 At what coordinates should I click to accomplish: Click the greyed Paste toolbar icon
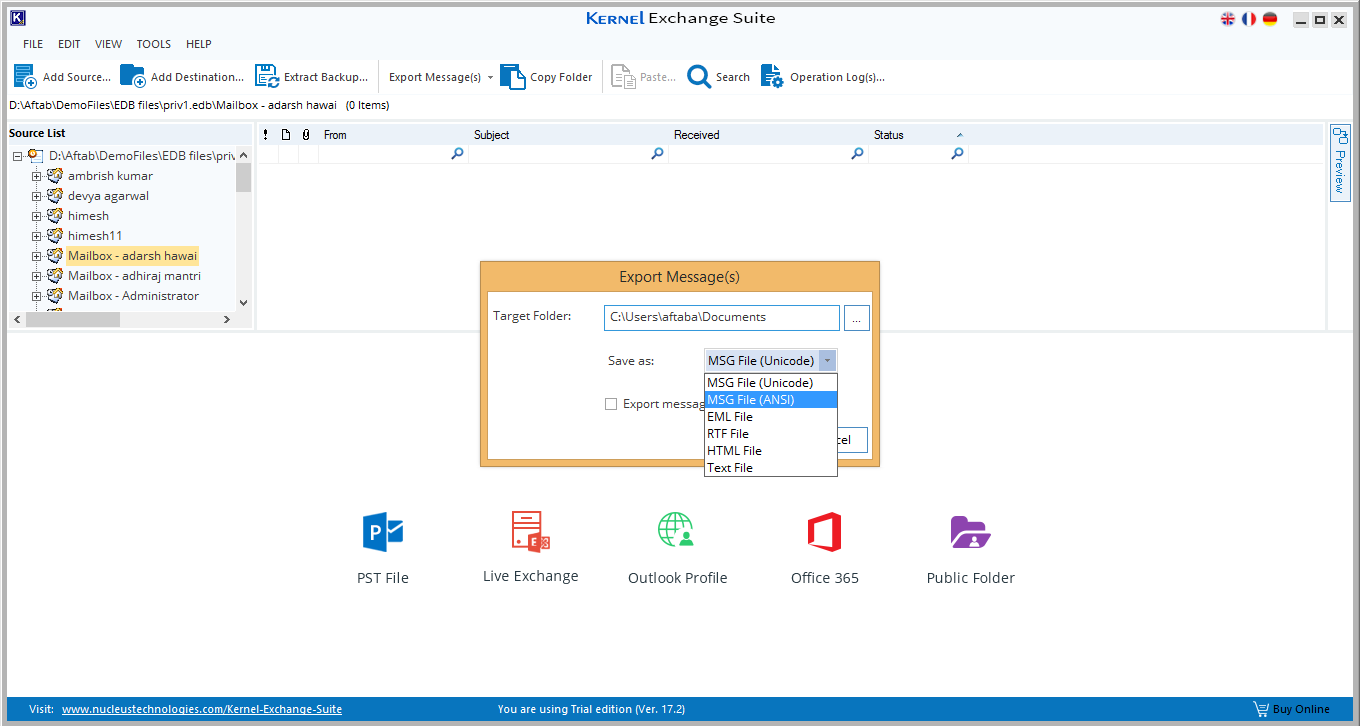[622, 77]
